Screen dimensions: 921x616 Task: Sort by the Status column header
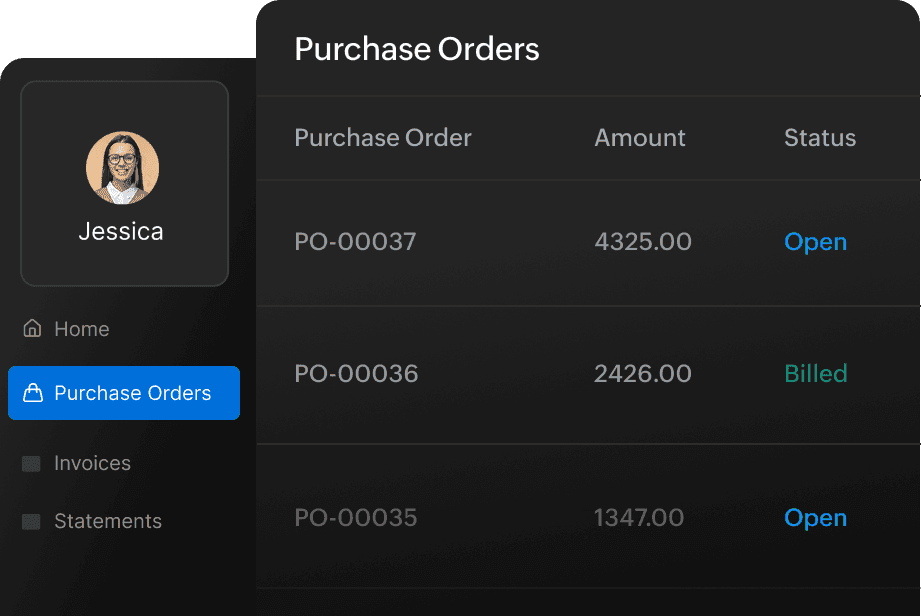click(820, 138)
